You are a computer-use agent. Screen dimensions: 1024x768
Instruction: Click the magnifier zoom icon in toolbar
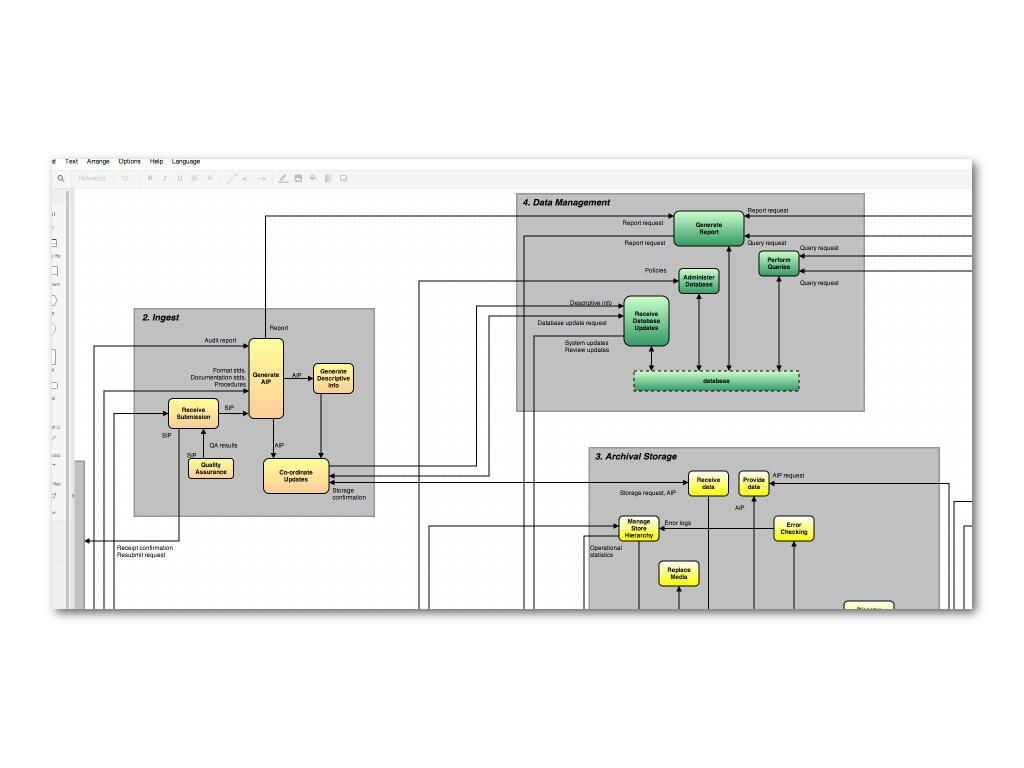61,178
